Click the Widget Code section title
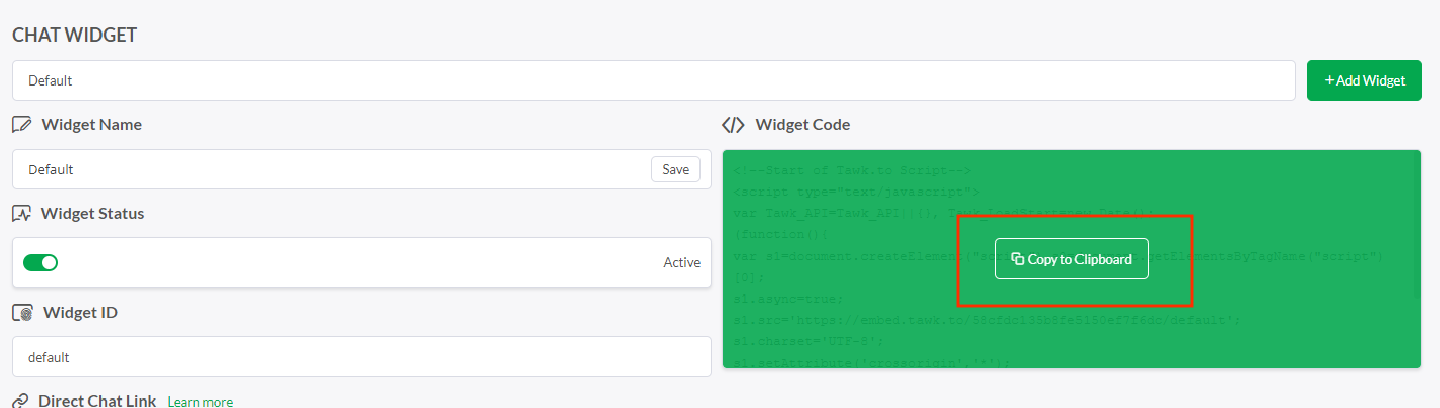This screenshot has height=408, width=1440. (803, 125)
